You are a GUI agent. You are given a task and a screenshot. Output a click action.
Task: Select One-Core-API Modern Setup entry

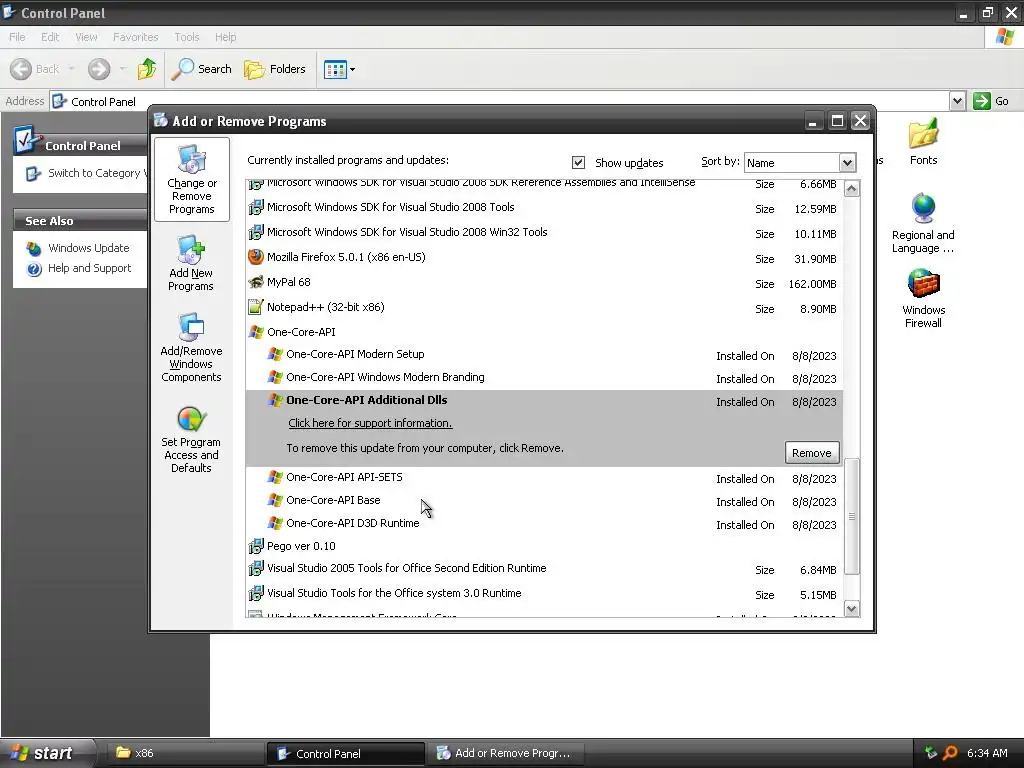coord(544,355)
